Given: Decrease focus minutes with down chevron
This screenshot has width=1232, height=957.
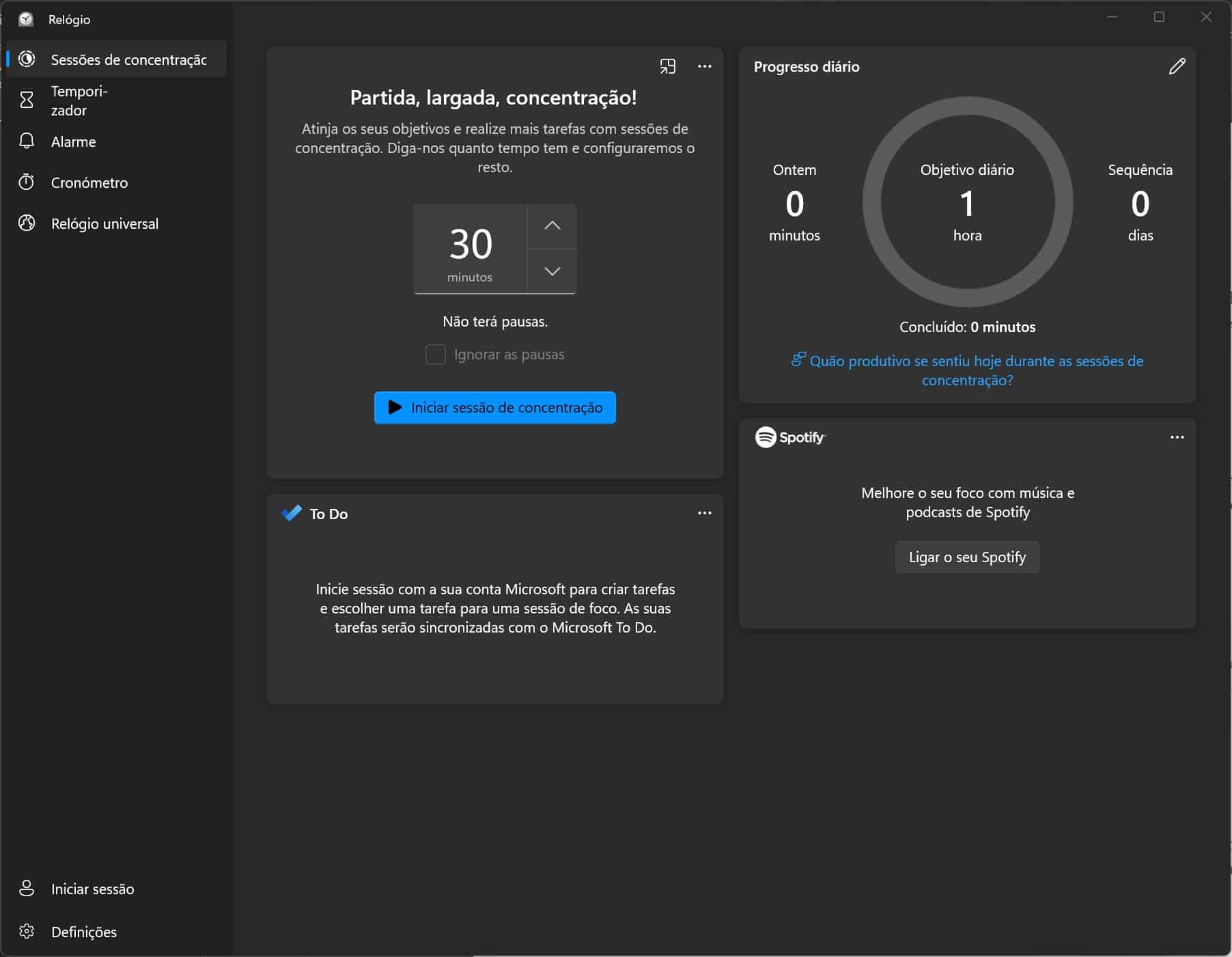Looking at the screenshot, I should coord(552,271).
